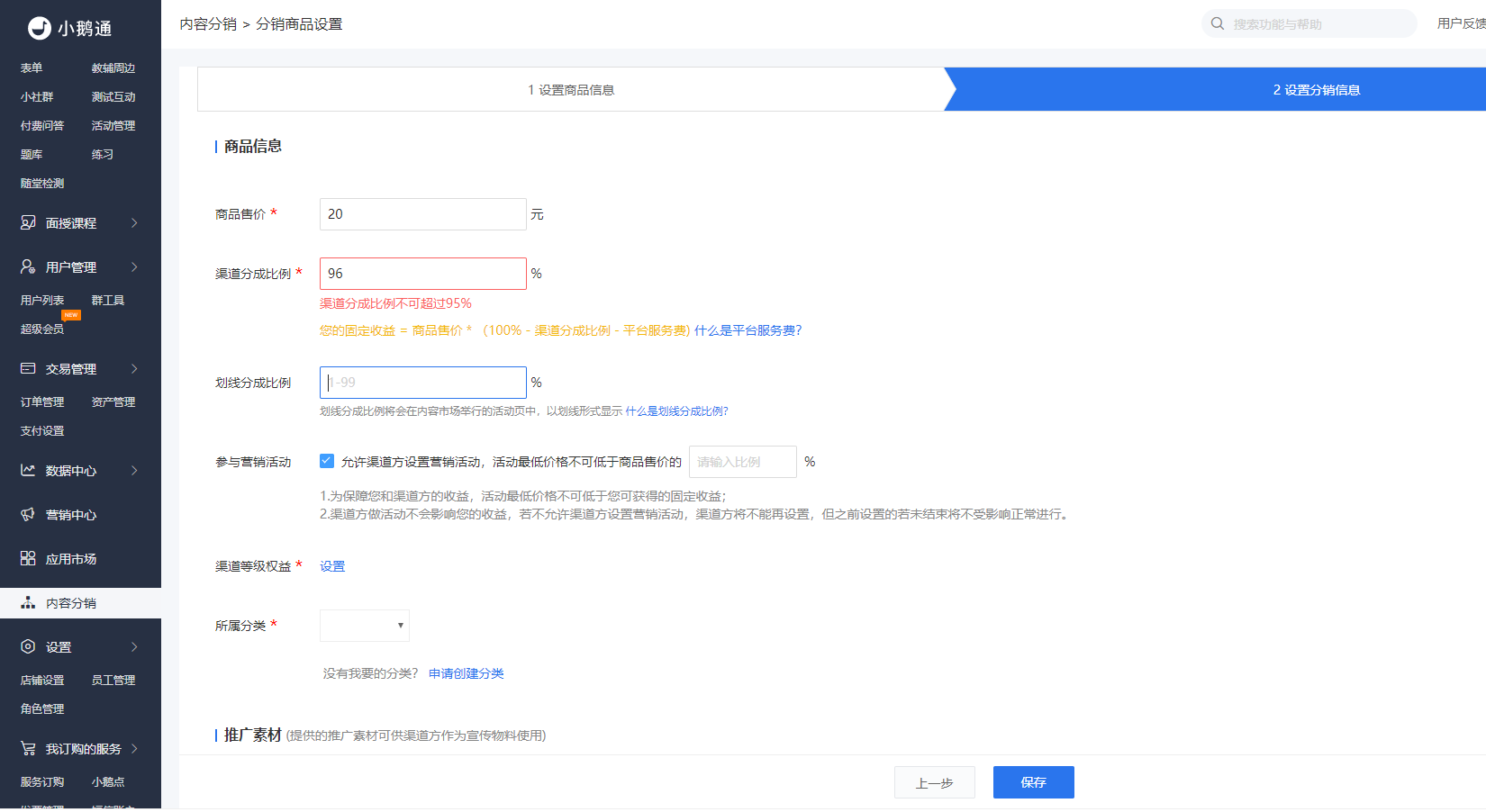Focus the 划线分成比例 input field
This screenshot has width=1486, height=812.
pos(423,383)
